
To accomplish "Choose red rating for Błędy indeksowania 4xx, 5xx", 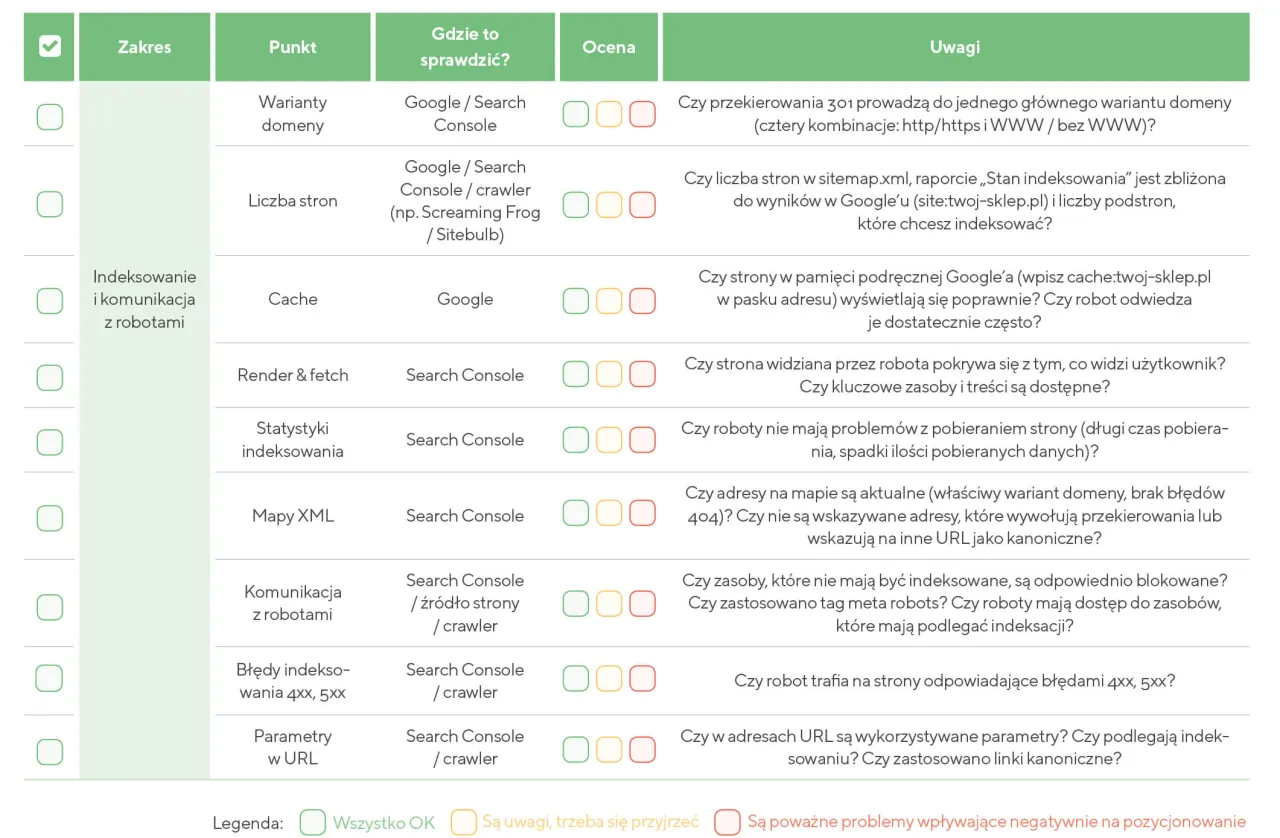I will point(642,679).
